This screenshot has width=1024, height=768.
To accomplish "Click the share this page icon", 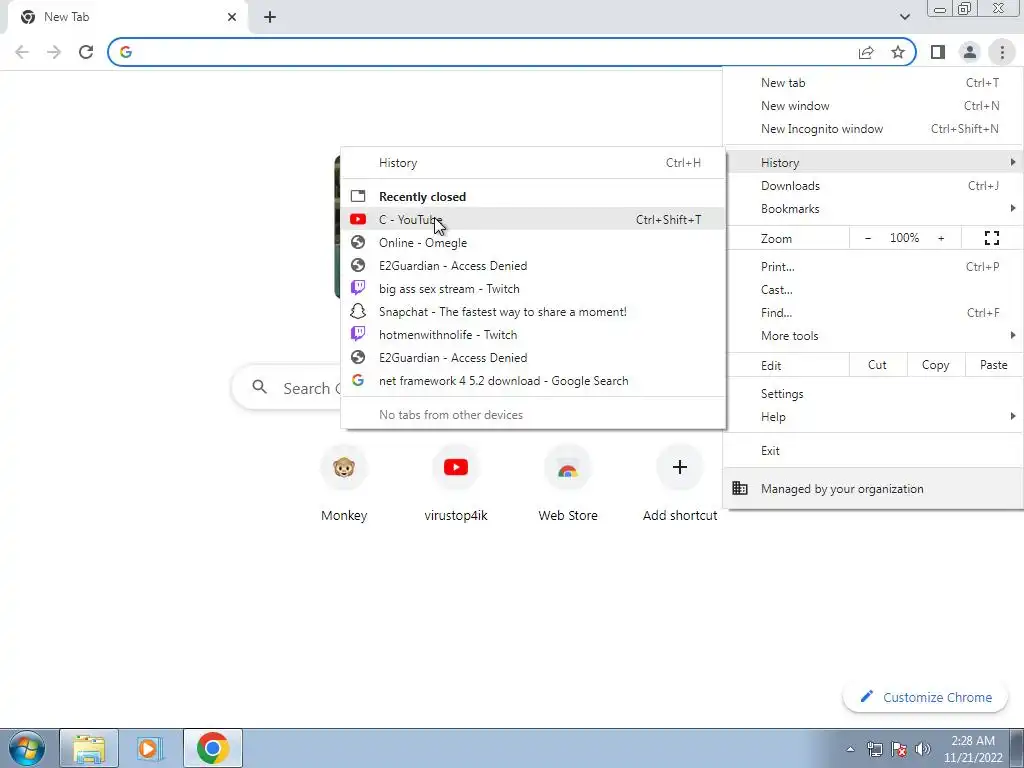I will tap(866, 52).
